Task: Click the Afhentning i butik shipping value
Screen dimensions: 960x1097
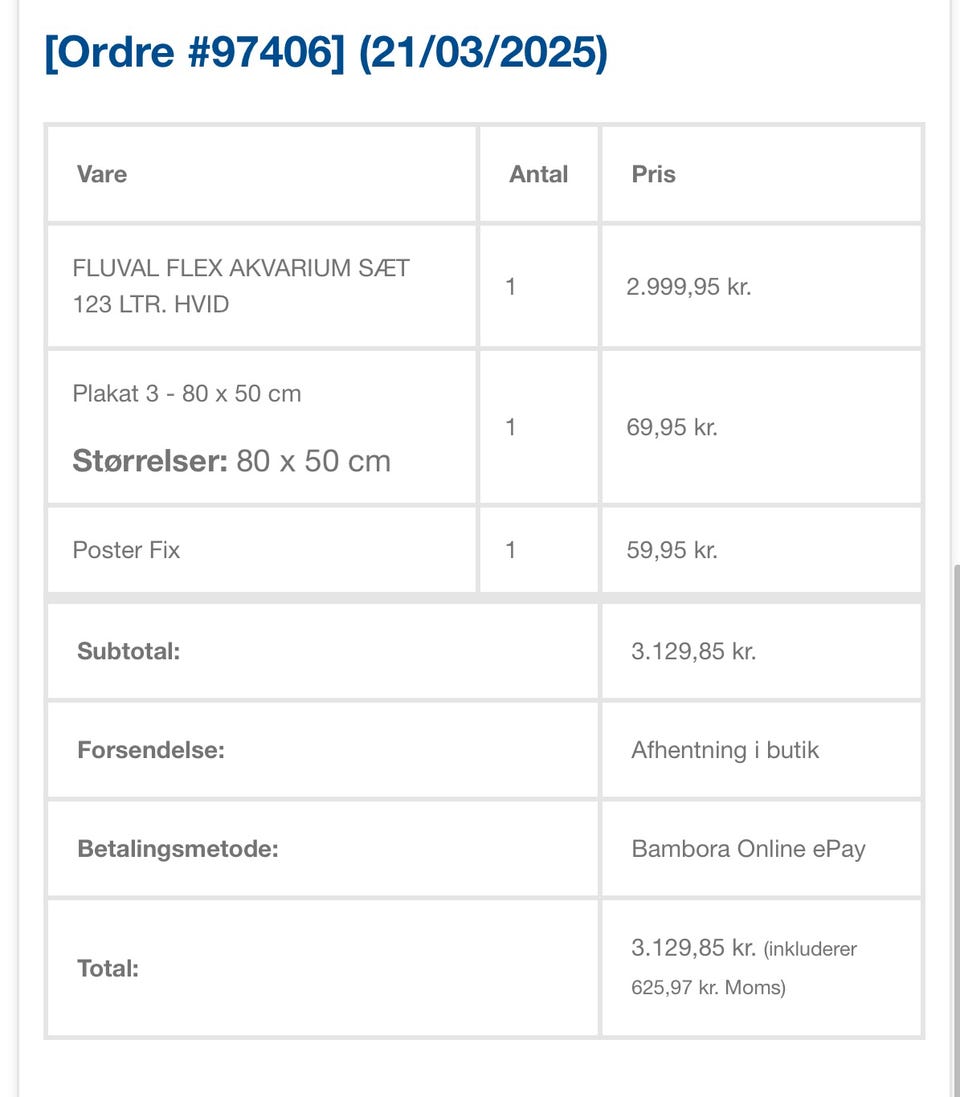Action: [x=725, y=750]
